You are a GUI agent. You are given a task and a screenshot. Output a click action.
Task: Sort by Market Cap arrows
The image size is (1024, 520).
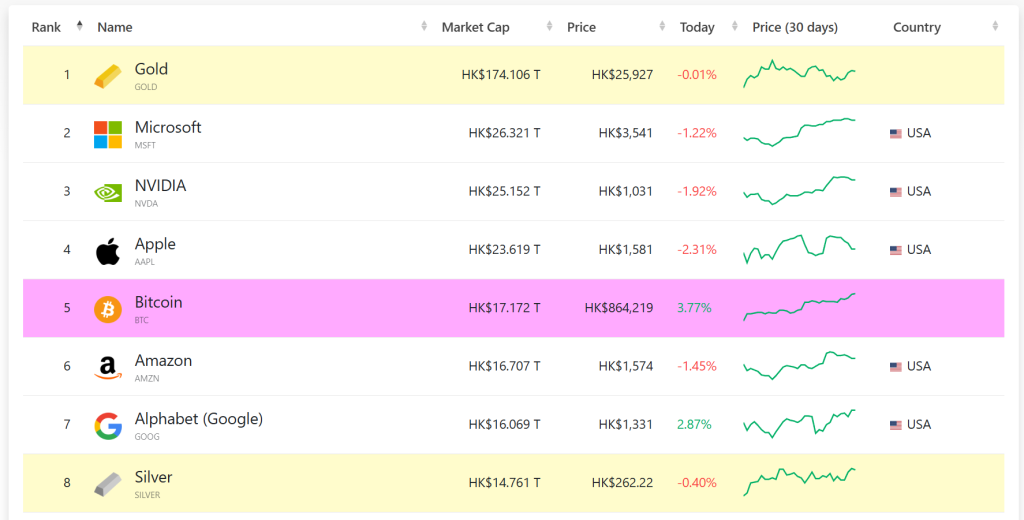(x=549, y=26)
